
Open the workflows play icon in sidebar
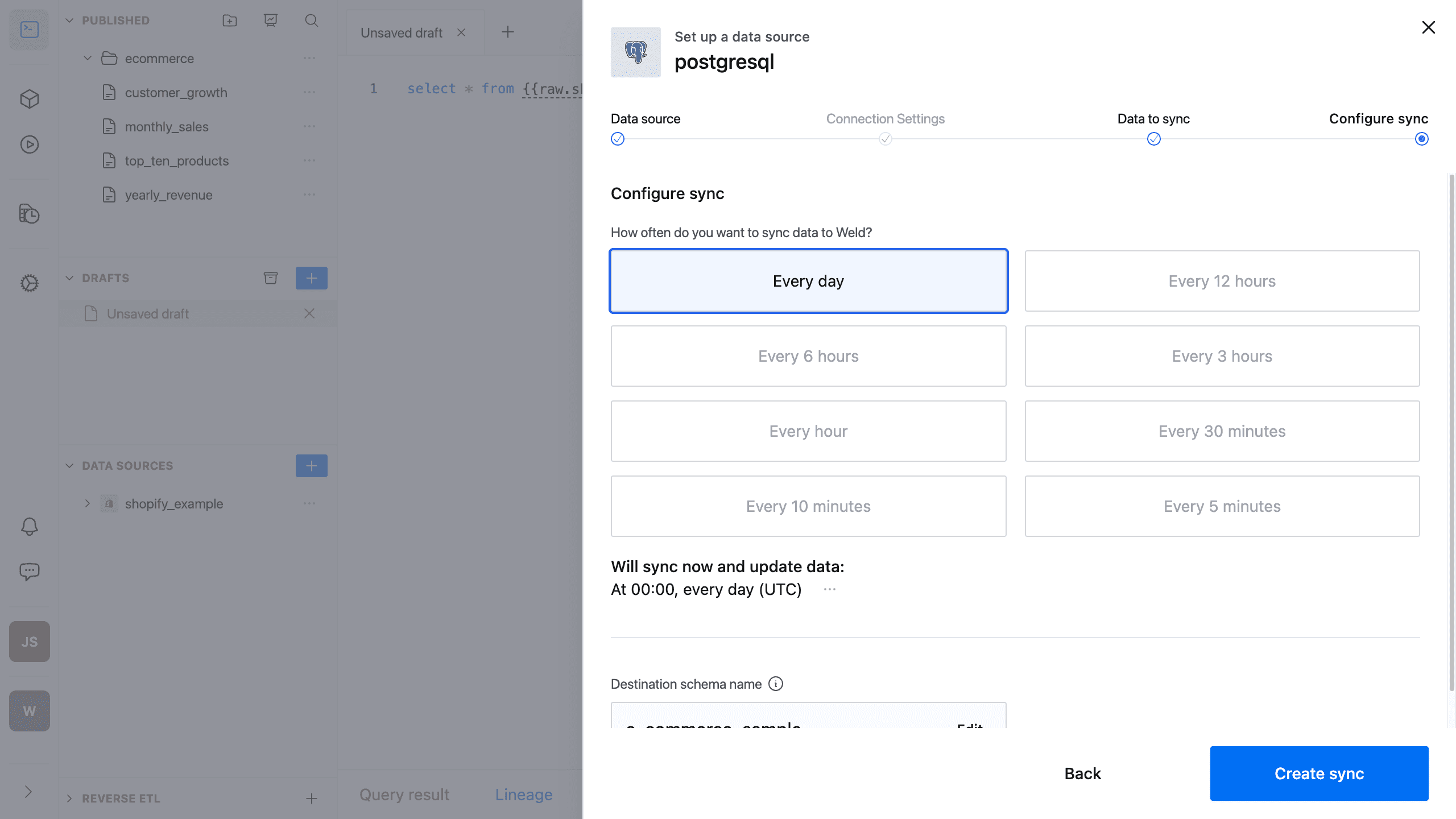click(29, 144)
